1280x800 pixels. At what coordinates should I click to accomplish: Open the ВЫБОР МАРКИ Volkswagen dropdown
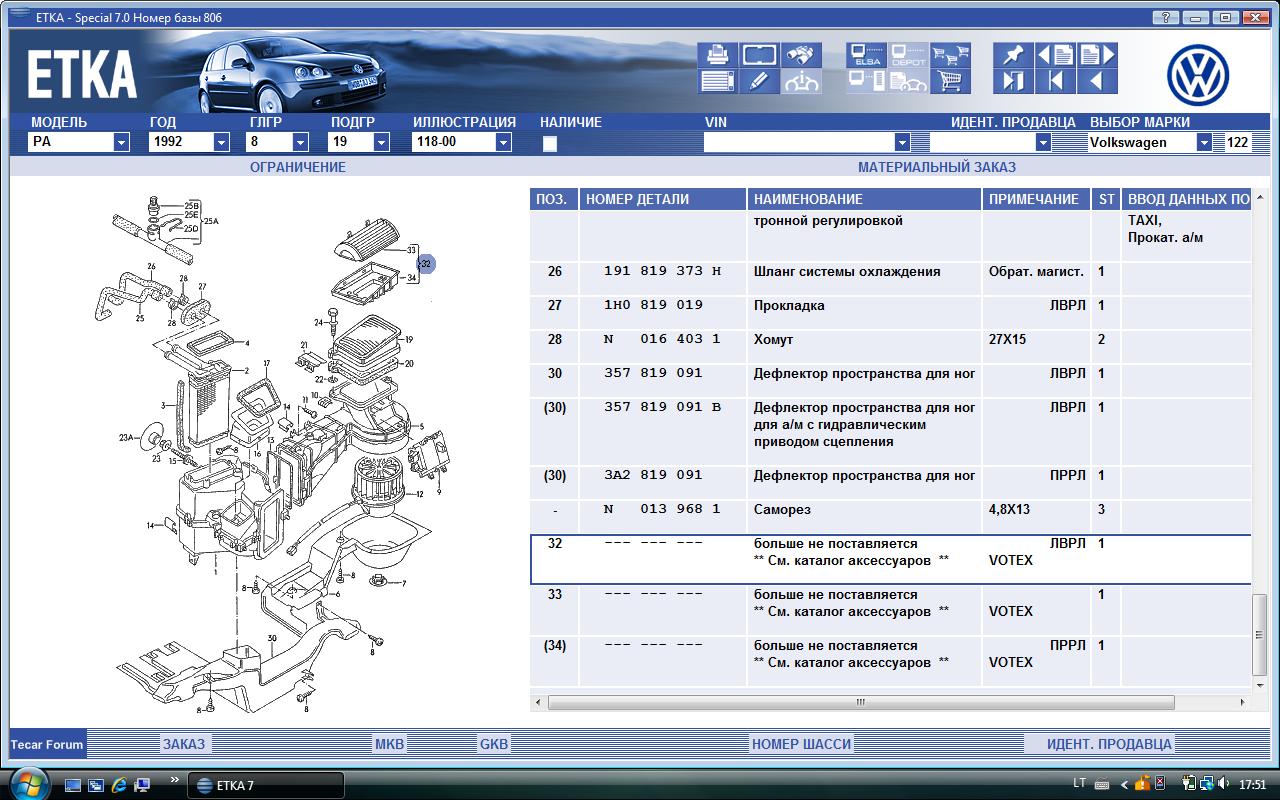[x=1203, y=142]
